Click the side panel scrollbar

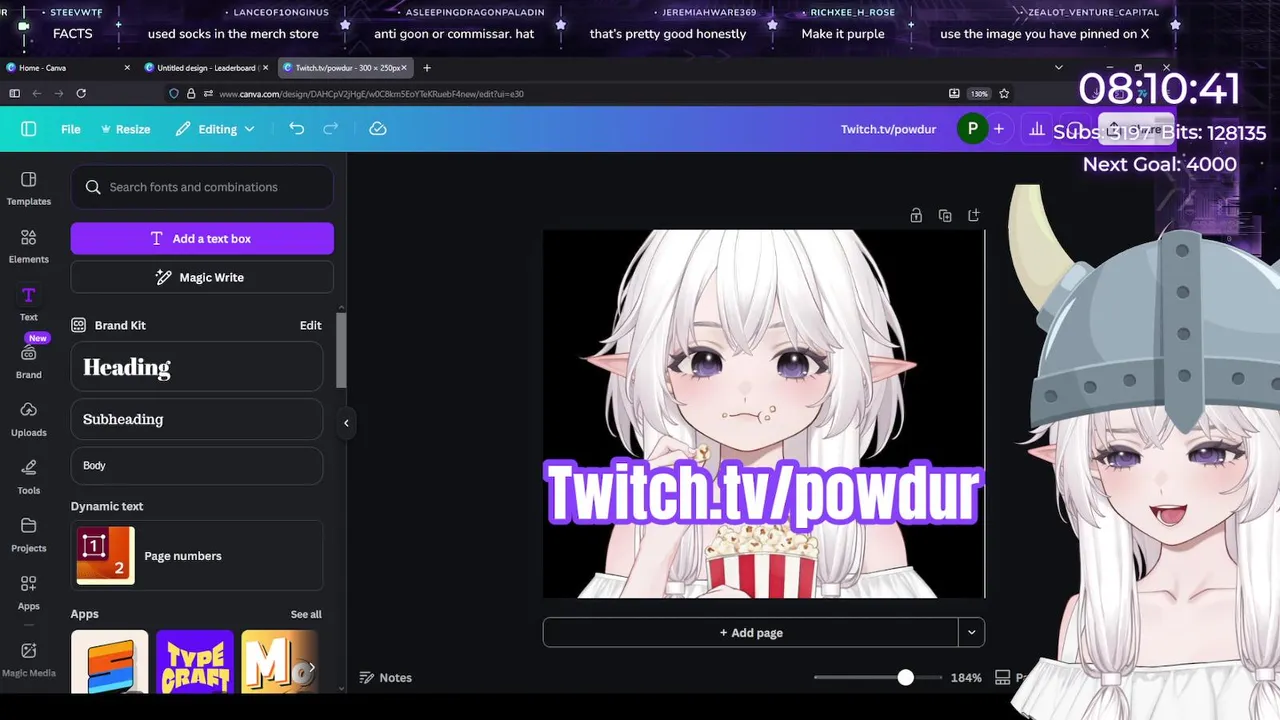(341, 350)
